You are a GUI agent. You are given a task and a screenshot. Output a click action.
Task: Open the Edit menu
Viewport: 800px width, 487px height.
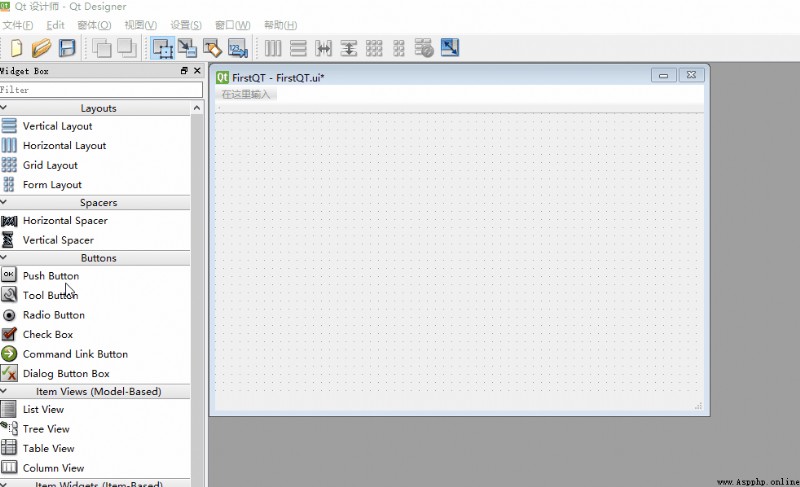pyautogui.click(x=55, y=25)
